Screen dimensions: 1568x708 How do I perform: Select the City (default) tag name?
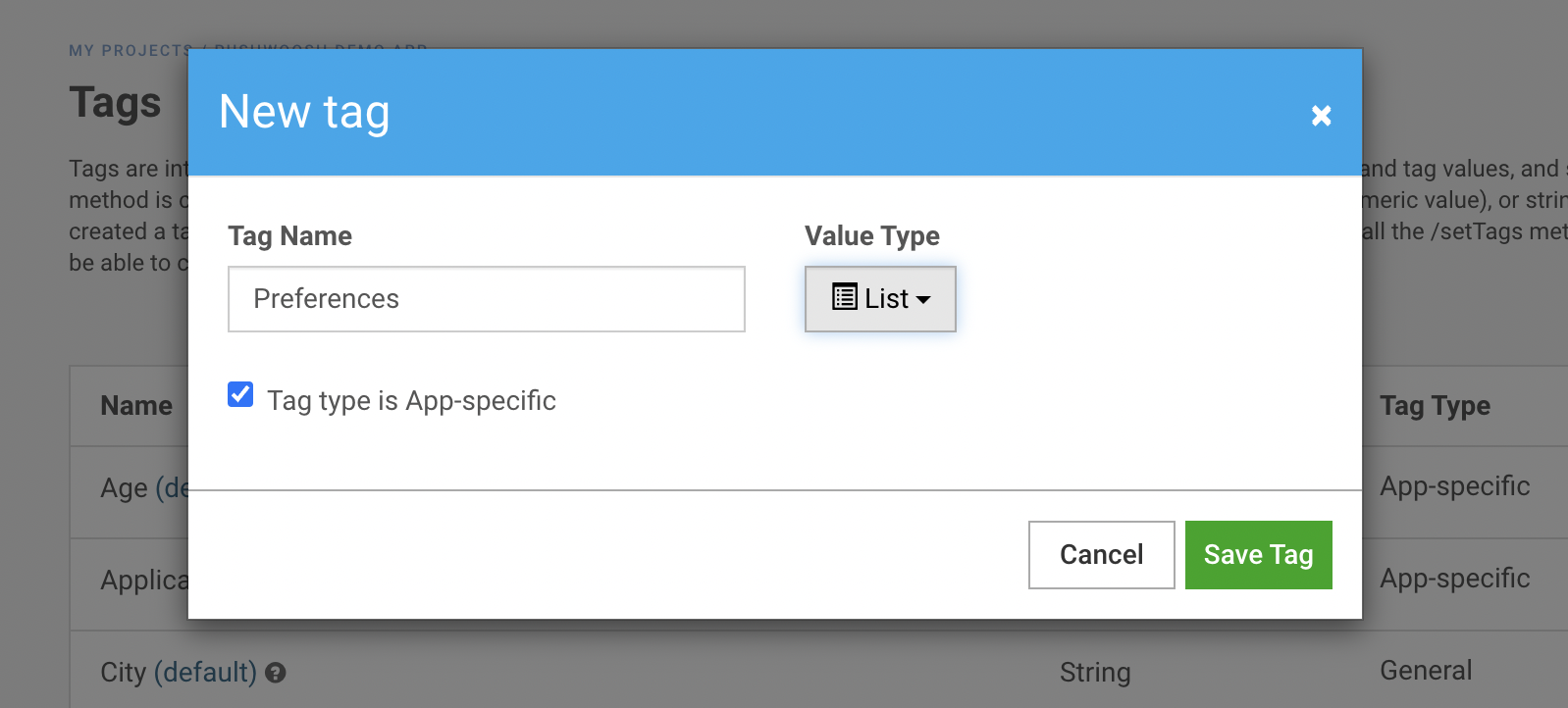[x=178, y=673]
